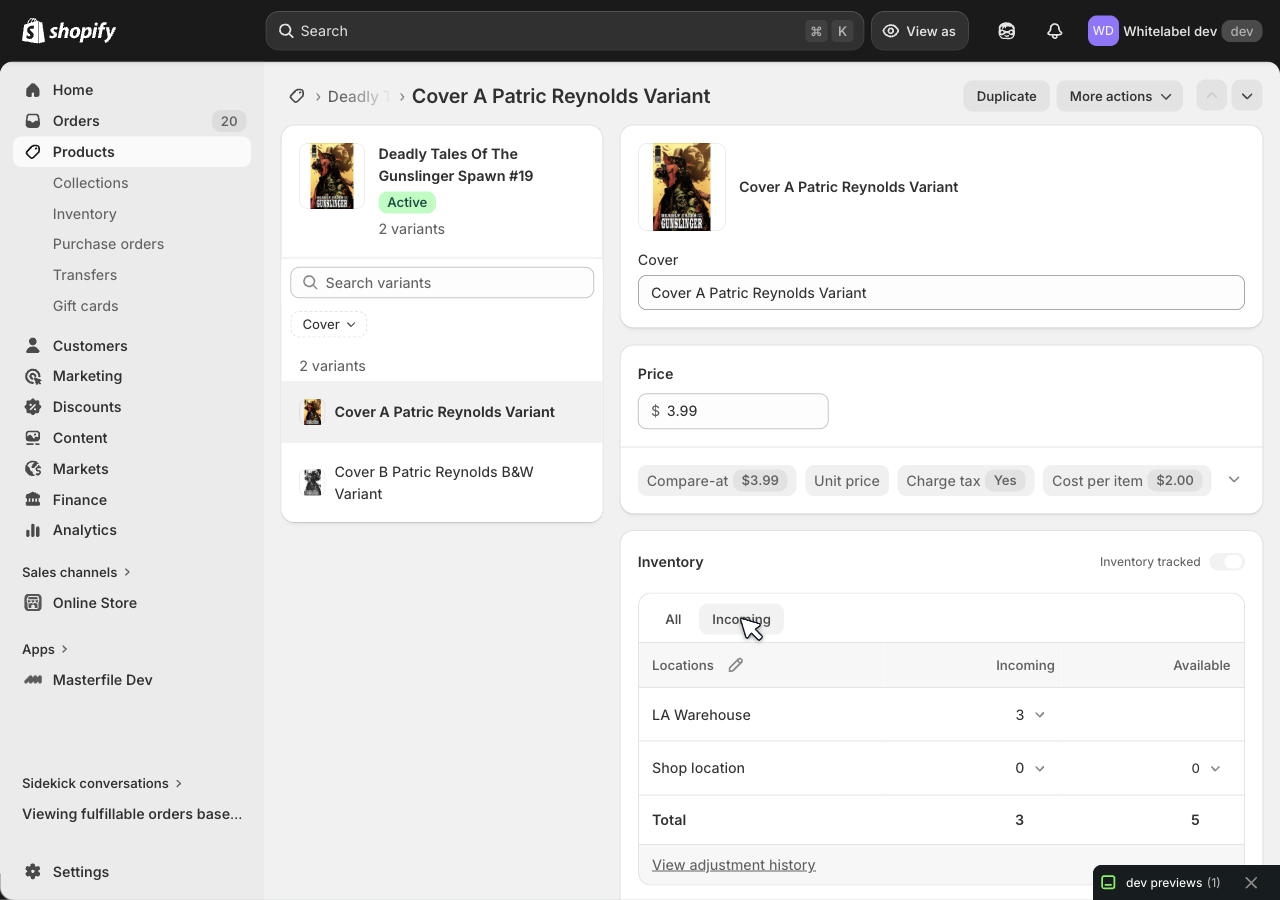The image size is (1280, 900).
Task: Click the Analytics bar chart icon
Action: click(33, 530)
